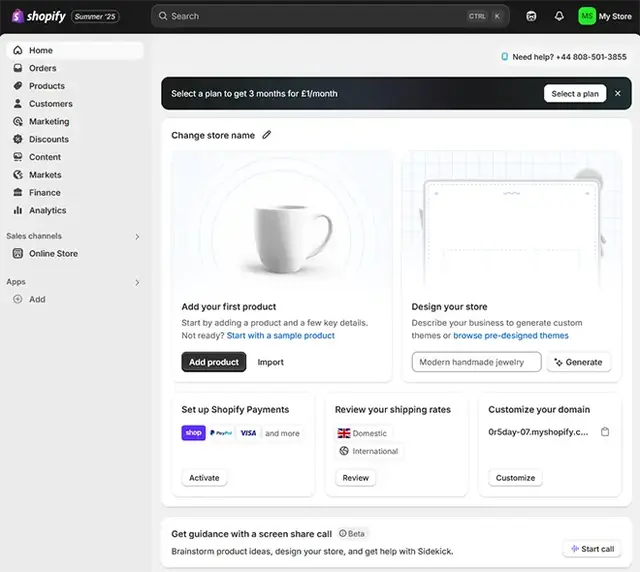The height and width of the screenshot is (572, 640).
Task: Copy the myshopify domain with clipboard icon
Action: click(605, 432)
